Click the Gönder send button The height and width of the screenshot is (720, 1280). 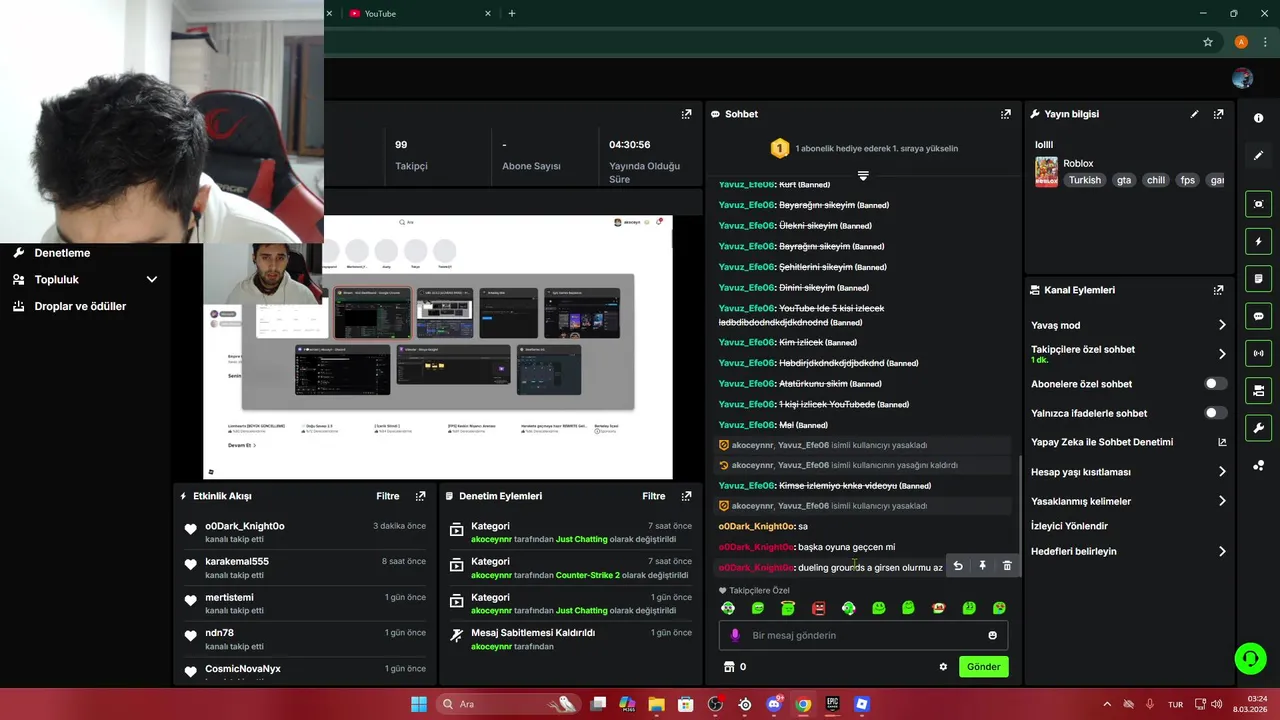tap(983, 667)
